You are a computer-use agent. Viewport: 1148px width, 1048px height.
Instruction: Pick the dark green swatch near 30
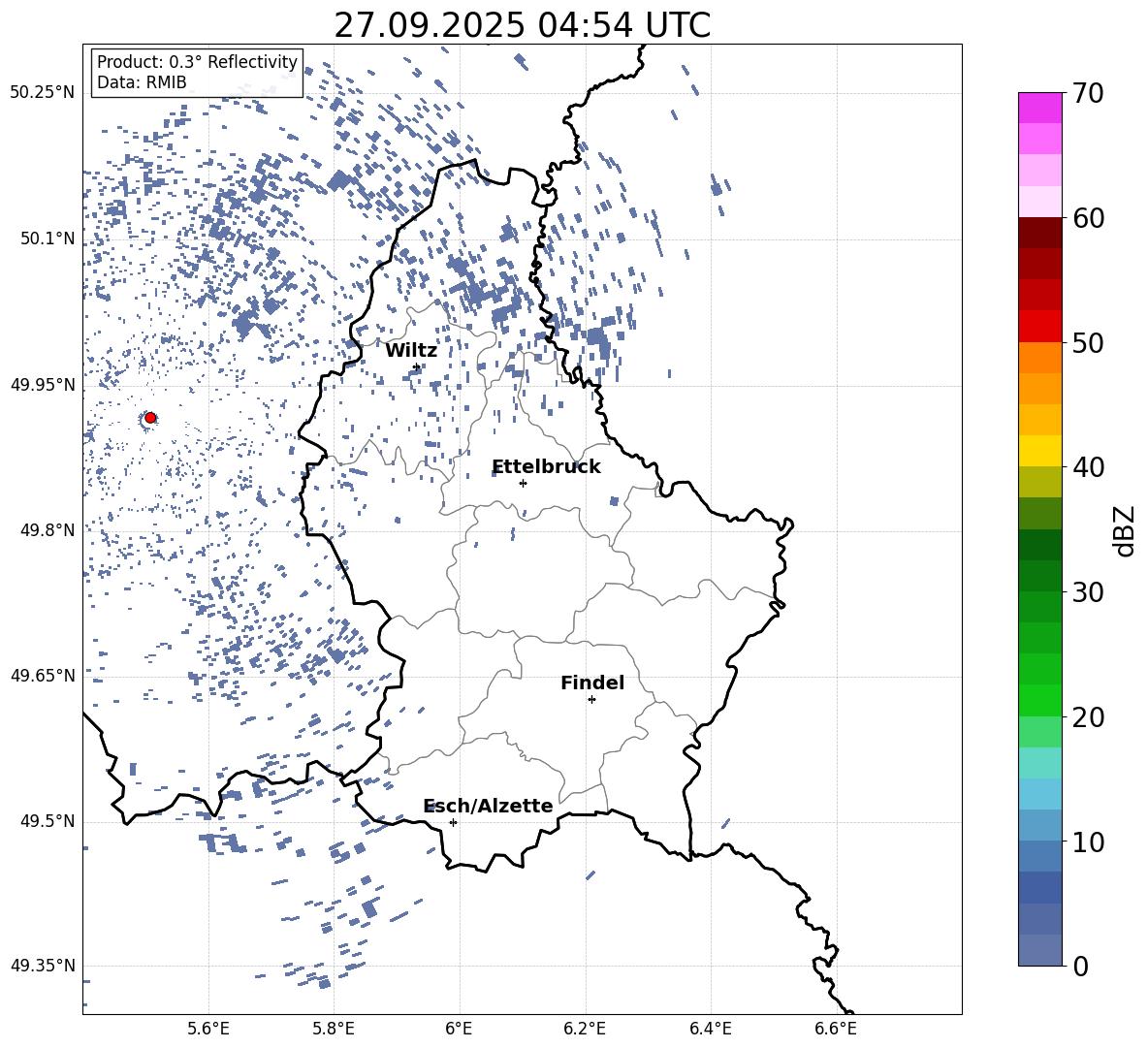[x=1039, y=576]
